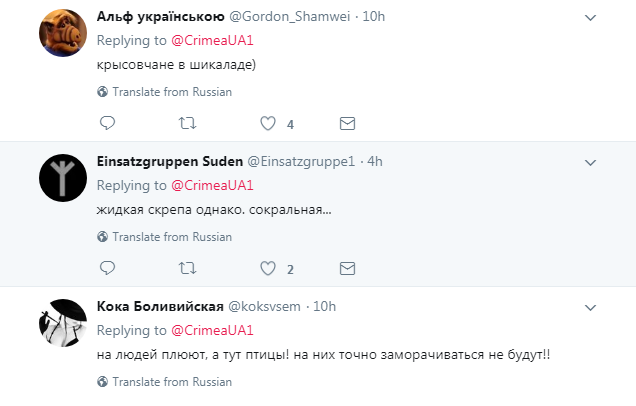Viewport: 636px width, 406px height.
Task: Reply to Einsatzgruppen Suden's tweet
Action: click(x=108, y=269)
